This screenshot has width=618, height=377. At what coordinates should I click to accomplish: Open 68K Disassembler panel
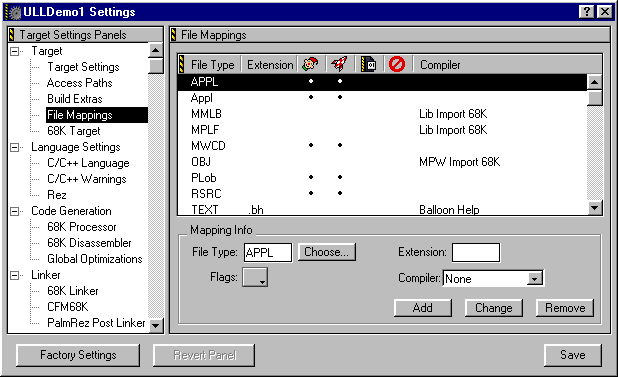(x=89, y=243)
